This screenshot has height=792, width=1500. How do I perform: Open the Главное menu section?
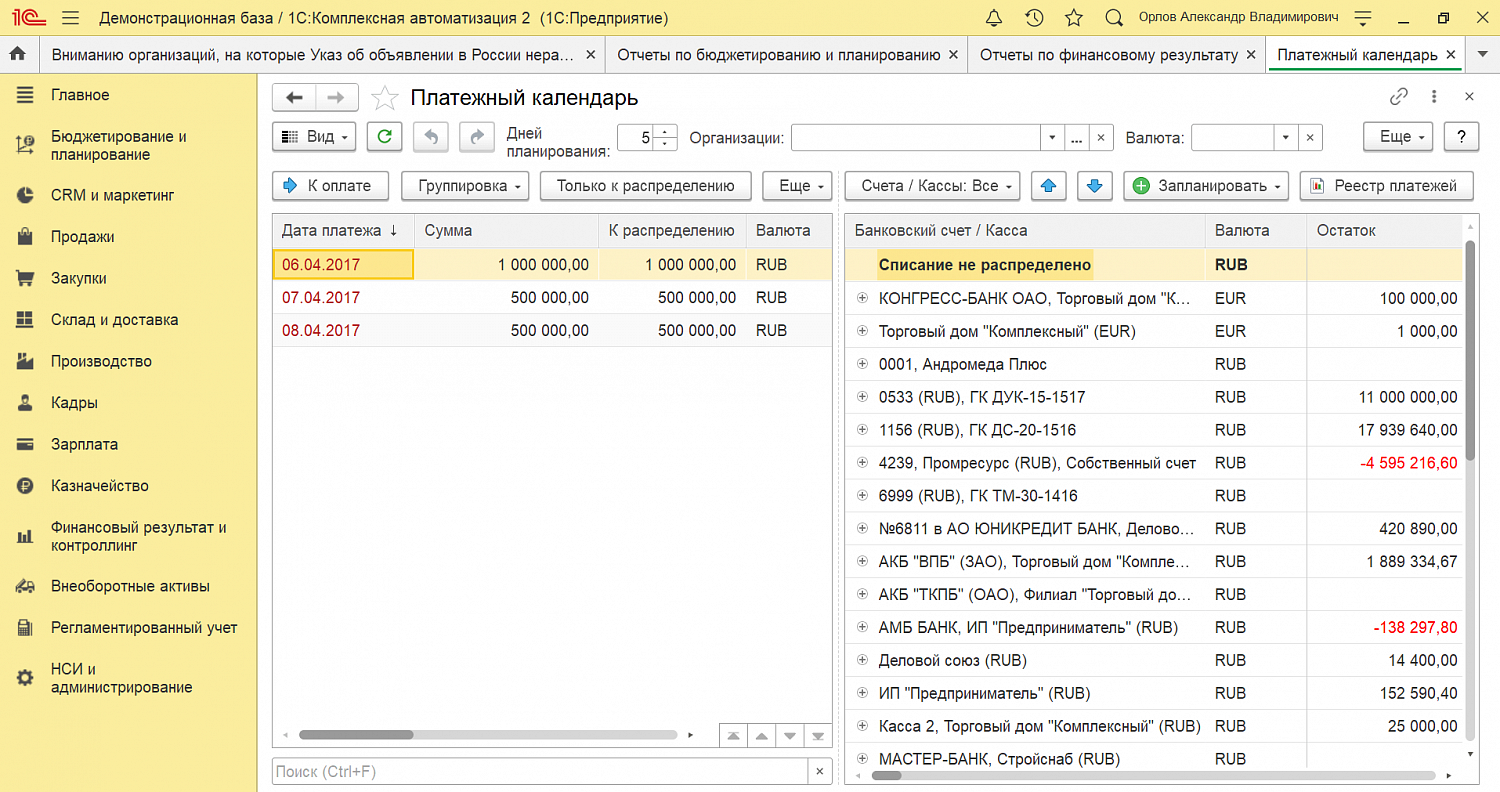click(x=80, y=95)
